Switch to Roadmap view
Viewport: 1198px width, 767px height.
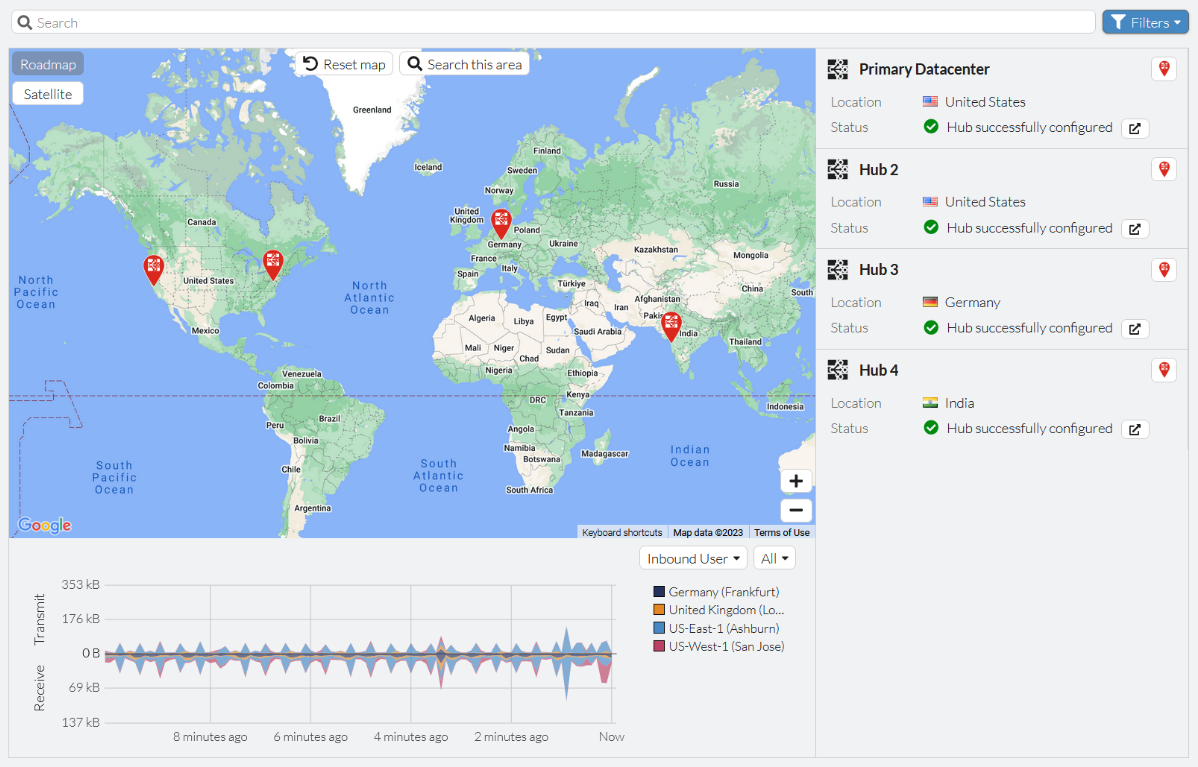pyautogui.click(x=47, y=63)
